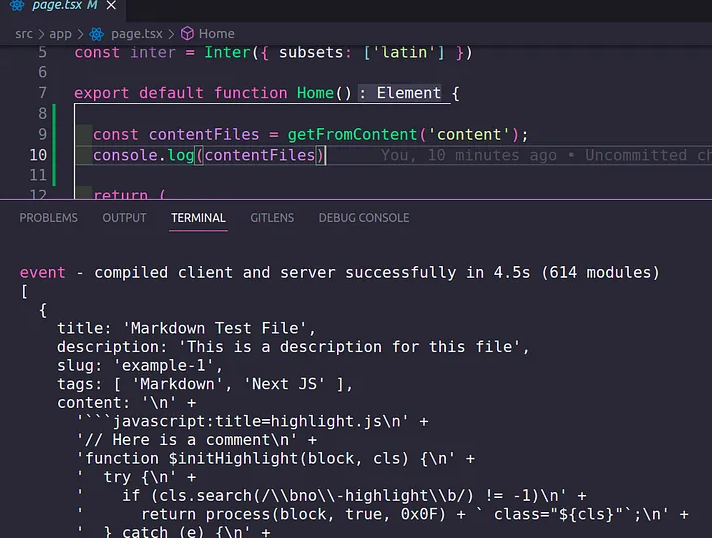This screenshot has height=538, width=712.
Task: Switch to the PROBLEMS panel tab
Action: point(48,218)
